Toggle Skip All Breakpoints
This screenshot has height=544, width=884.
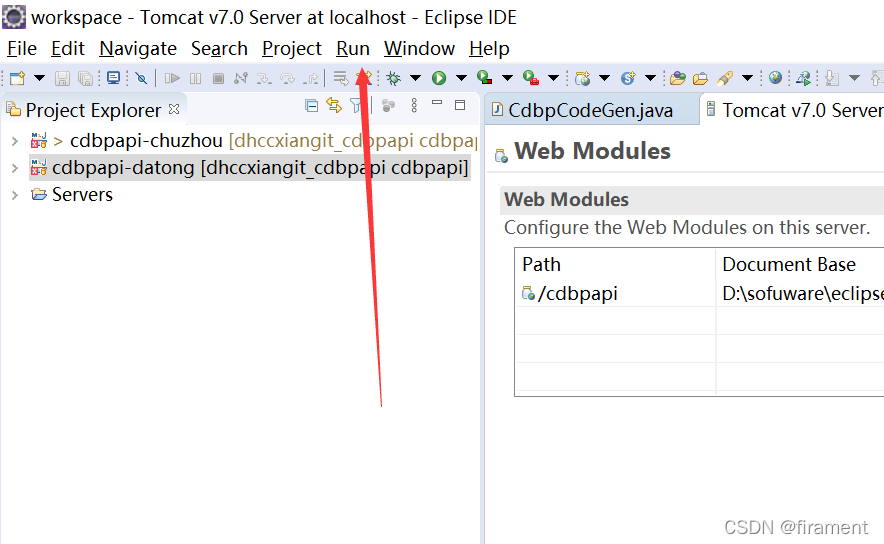coord(141,78)
